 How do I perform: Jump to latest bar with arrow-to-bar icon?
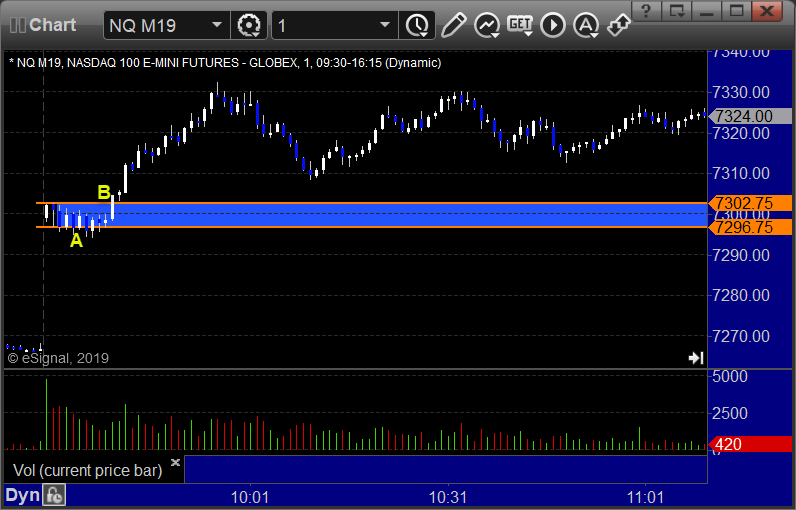(x=696, y=358)
